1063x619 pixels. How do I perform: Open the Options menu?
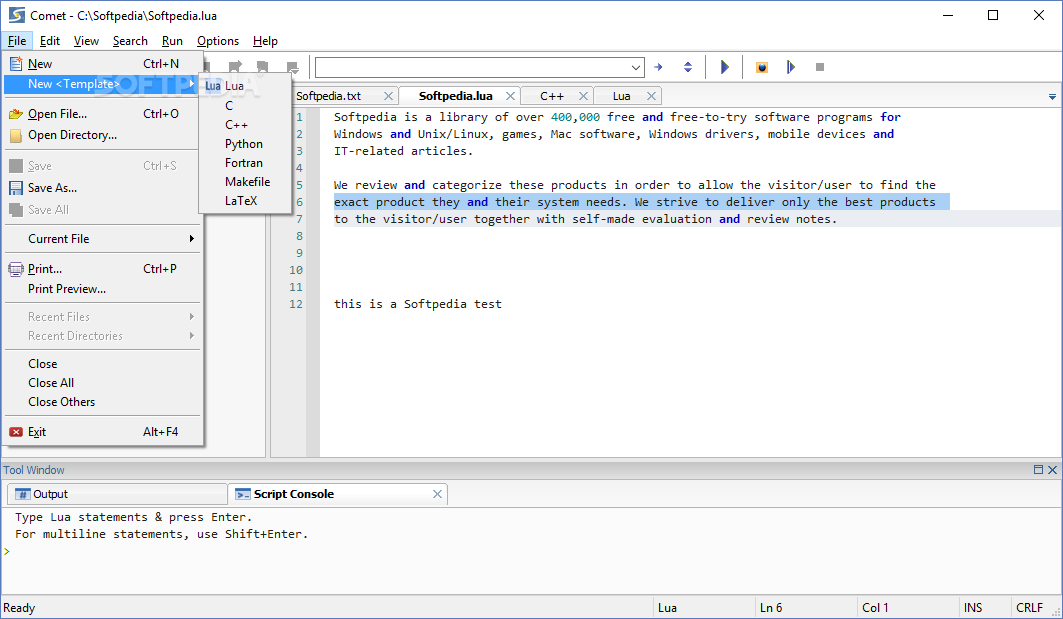coord(218,41)
